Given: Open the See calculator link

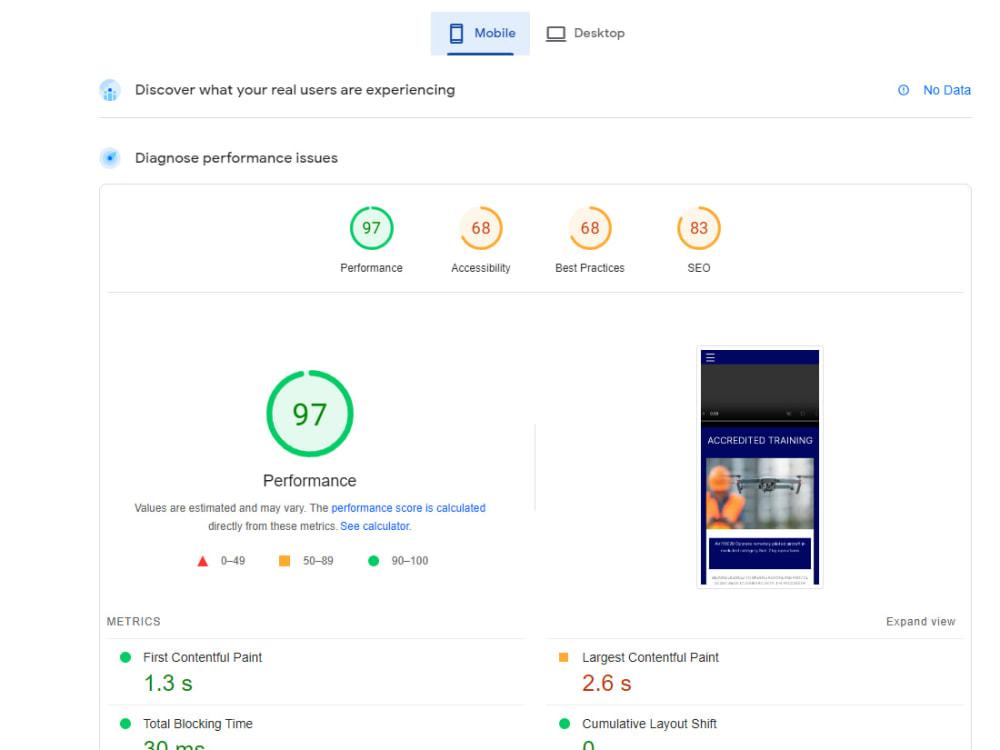Looking at the screenshot, I should tap(375, 526).
